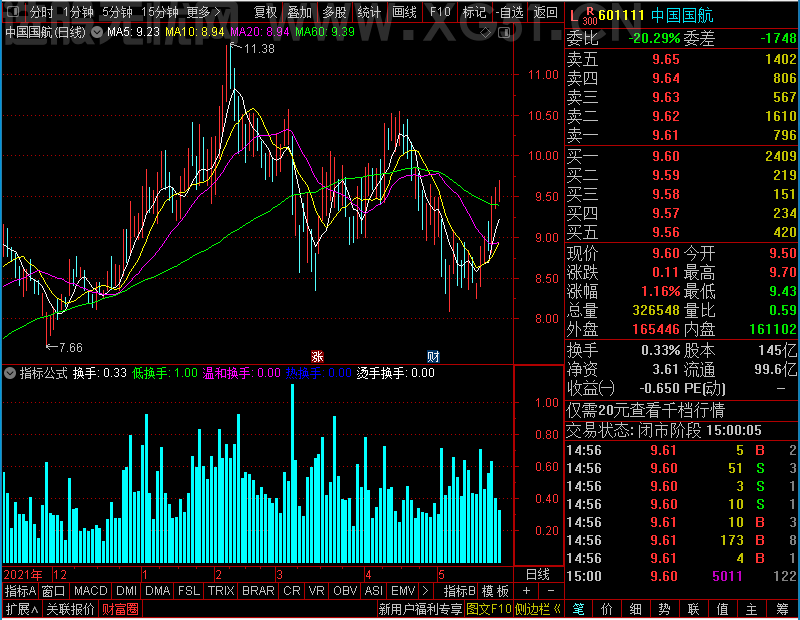
Task: Select the EMV indicator
Action: click(403, 591)
